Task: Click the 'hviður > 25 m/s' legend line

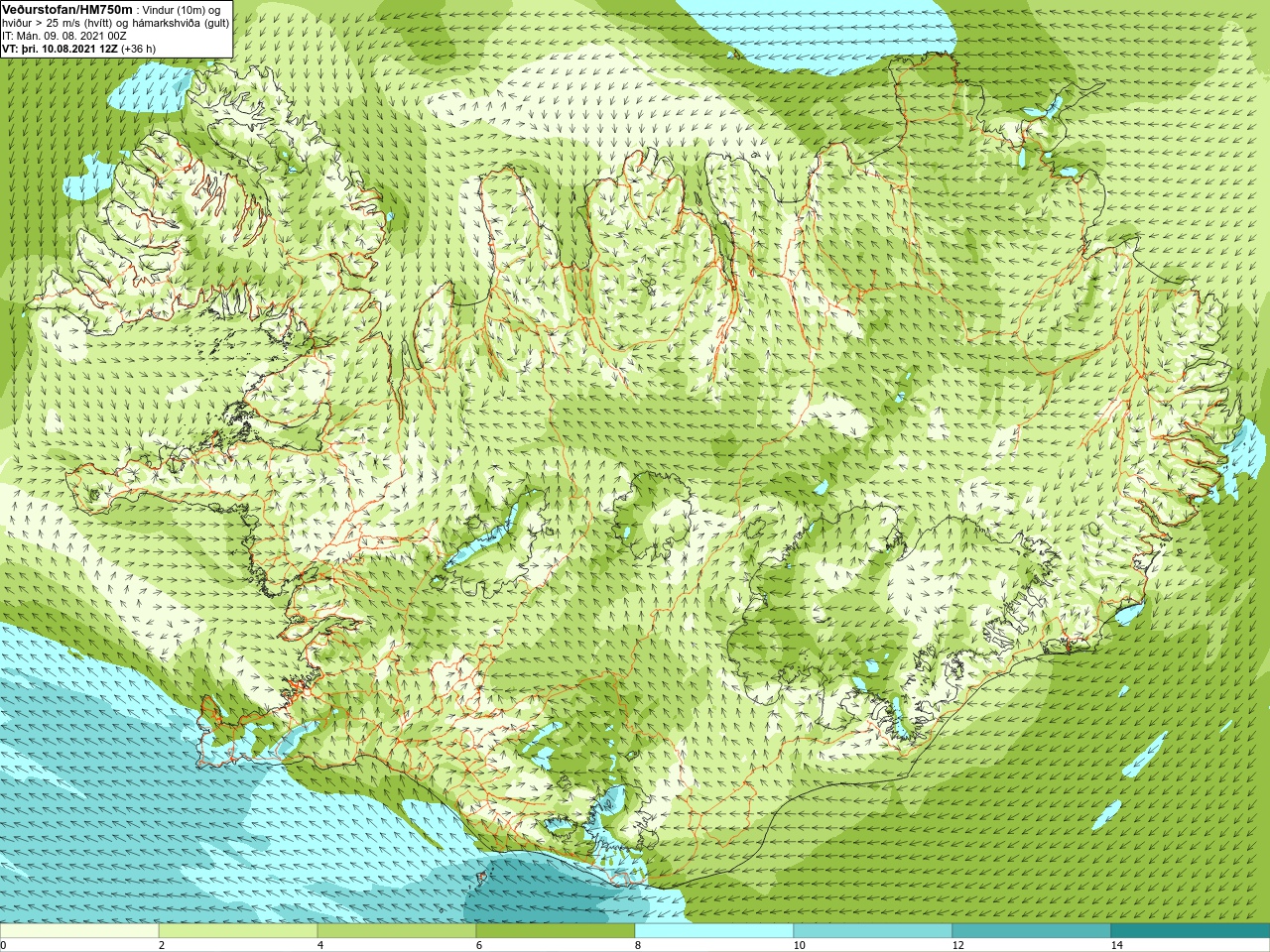Action: point(116,23)
